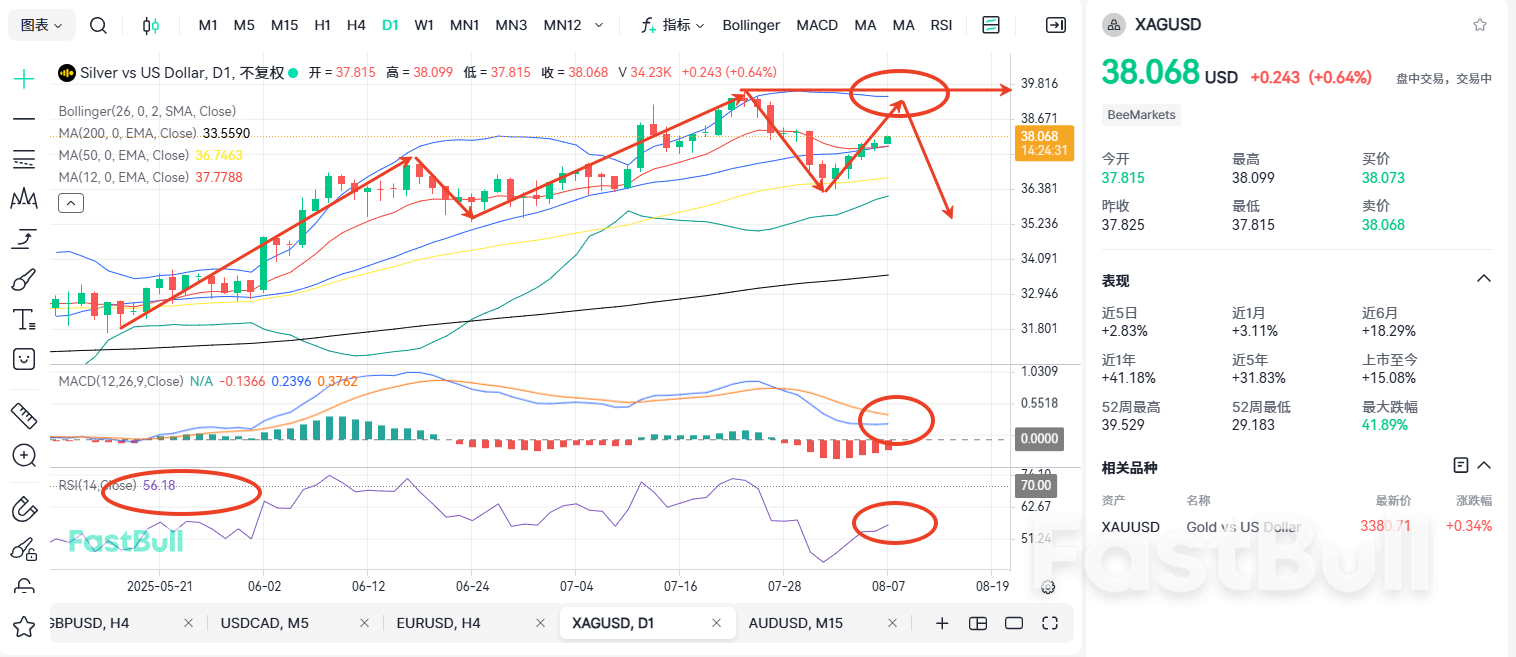
Task: Open the XAUUSD related symbol
Action: (x=1130, y=527)
